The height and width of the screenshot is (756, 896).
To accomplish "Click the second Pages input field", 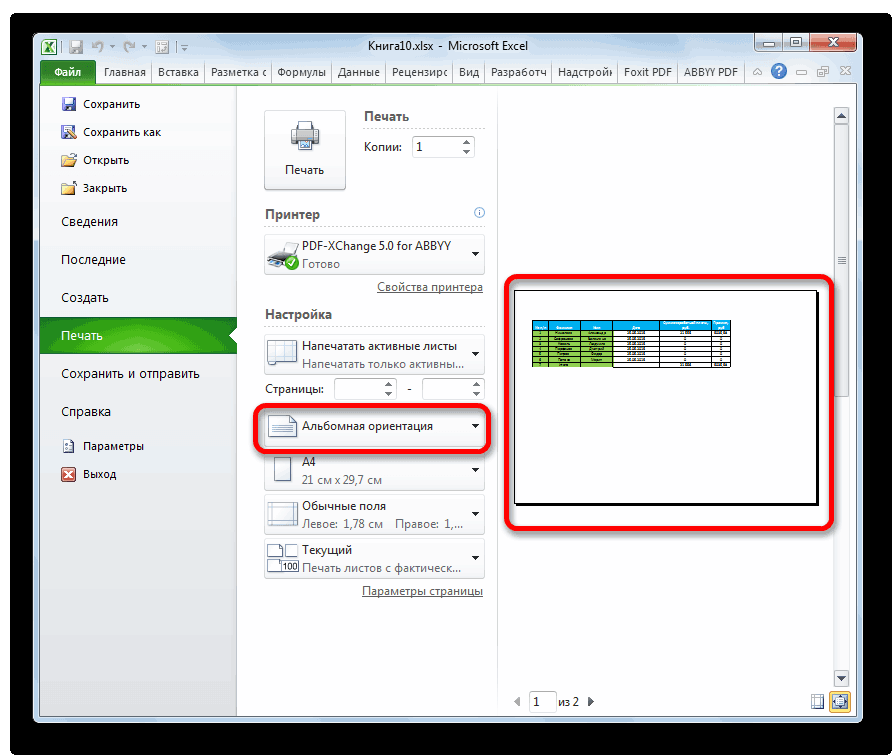I will 446,389.
